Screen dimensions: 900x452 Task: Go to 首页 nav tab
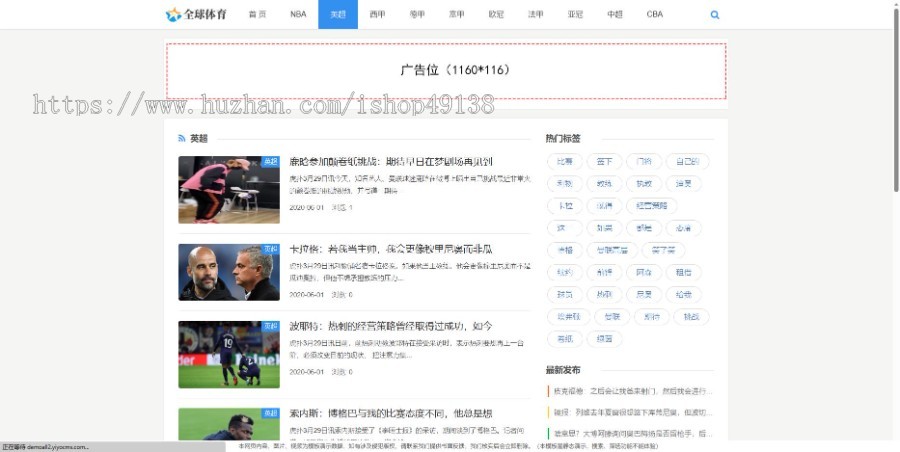pos(257,14)
